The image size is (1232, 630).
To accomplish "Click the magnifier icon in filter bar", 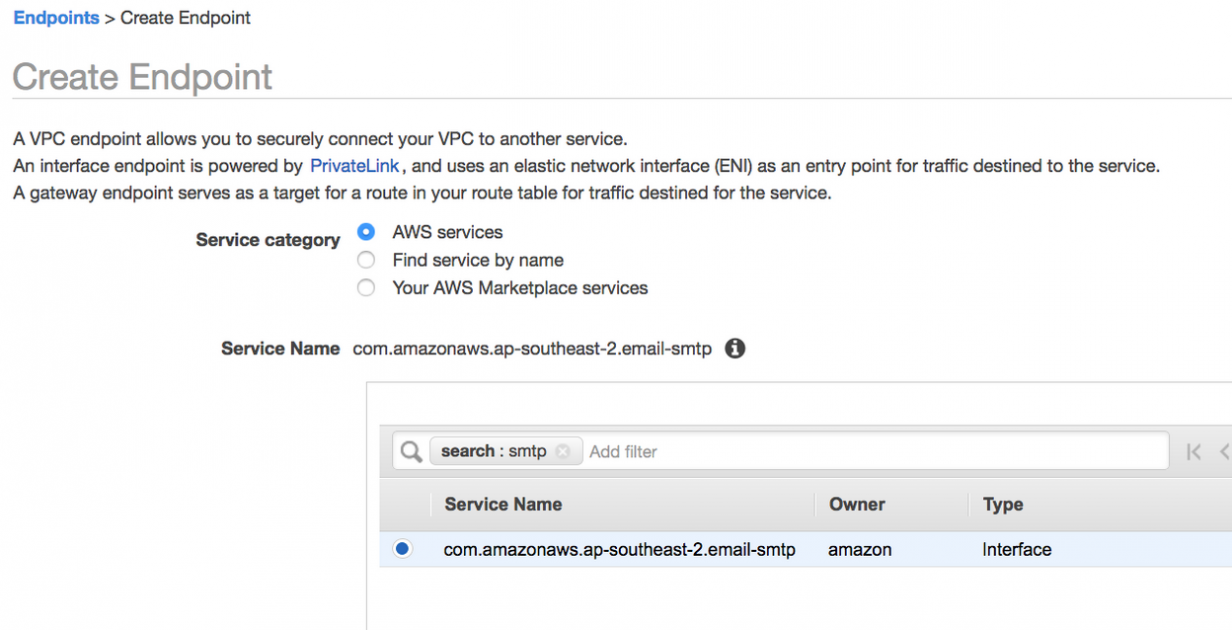I will (411, 451).
